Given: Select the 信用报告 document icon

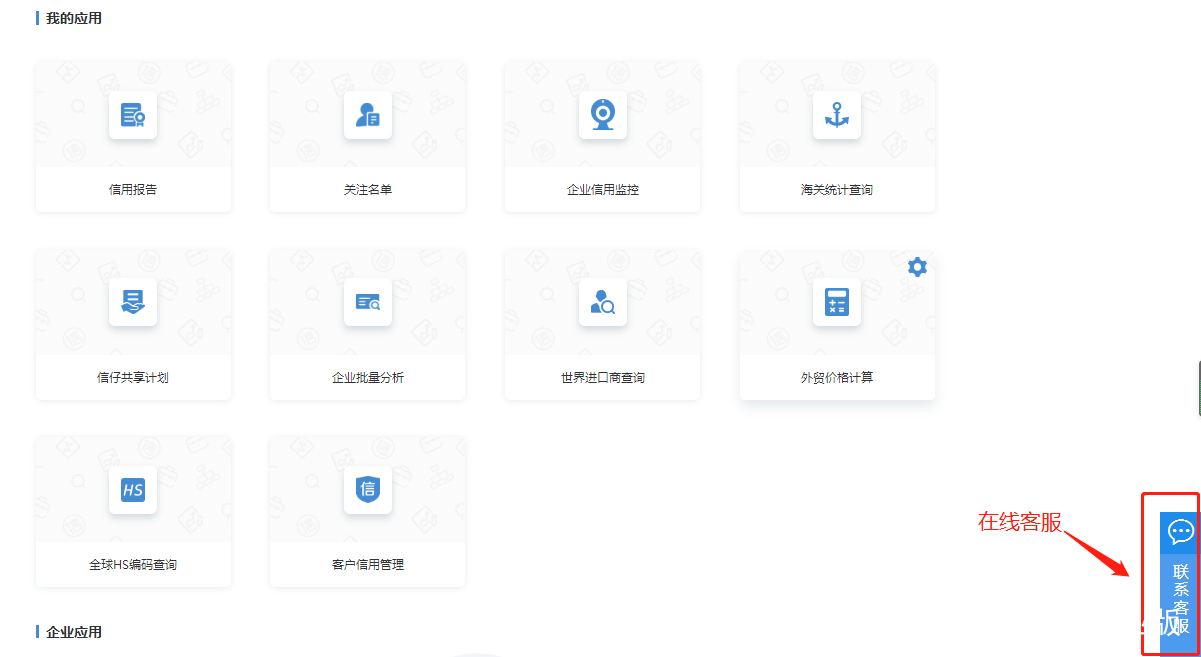Looking at the screenshot, I should [x=133, y=113].
